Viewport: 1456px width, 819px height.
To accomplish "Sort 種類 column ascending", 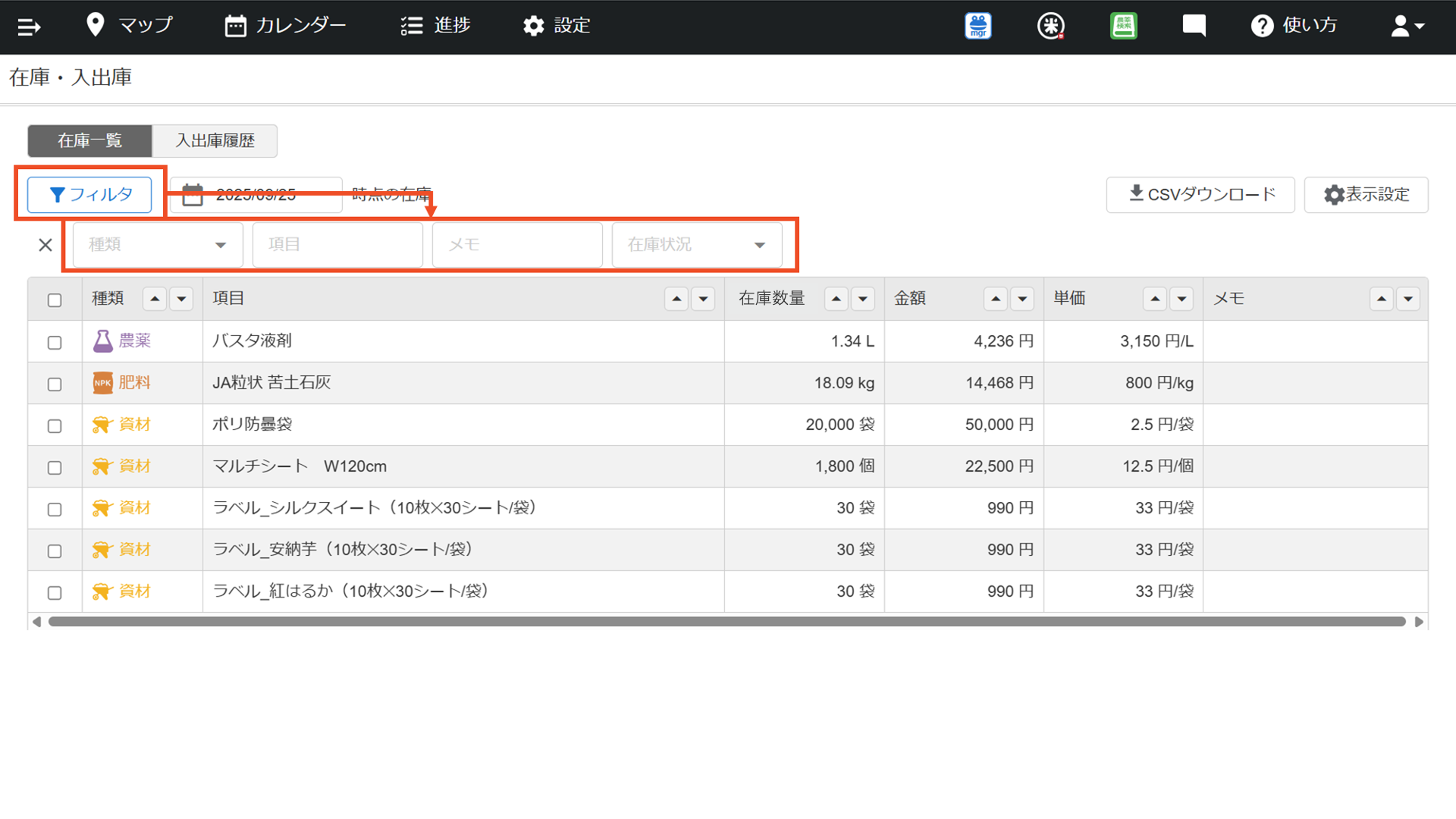I will click(155, 299).
